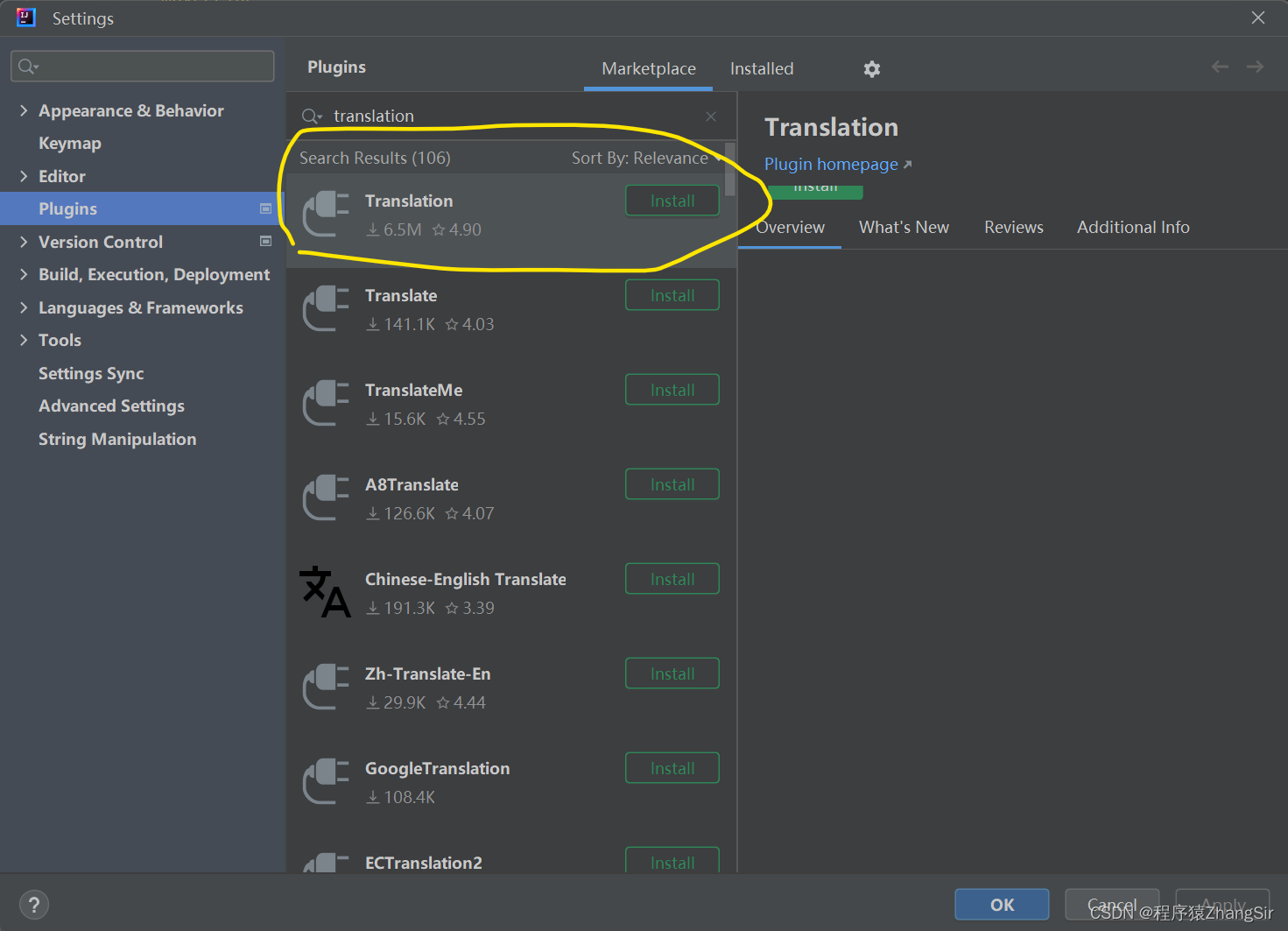Open the Plugin homepage link
Image resolution: width=1288 pixels, height=931 pixels.
click(x=837, y=164)
